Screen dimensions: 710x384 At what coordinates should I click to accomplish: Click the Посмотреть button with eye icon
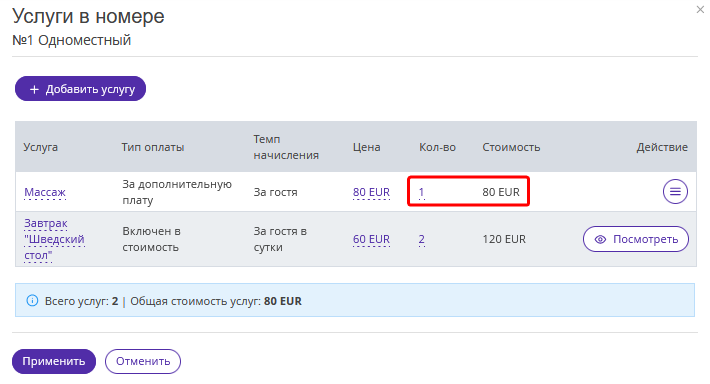[636, 239]
